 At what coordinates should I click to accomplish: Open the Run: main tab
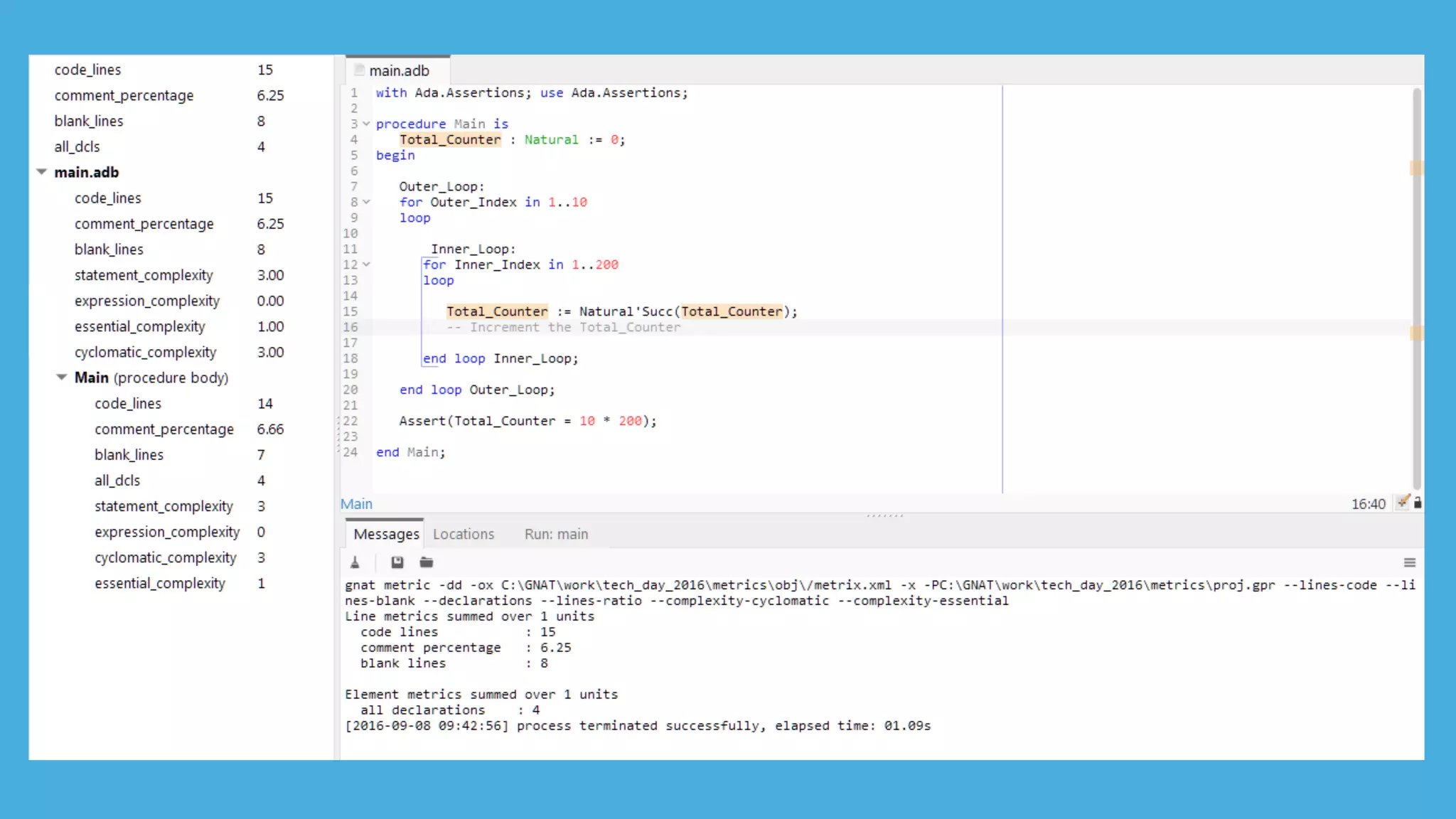[x=556, y=534]
